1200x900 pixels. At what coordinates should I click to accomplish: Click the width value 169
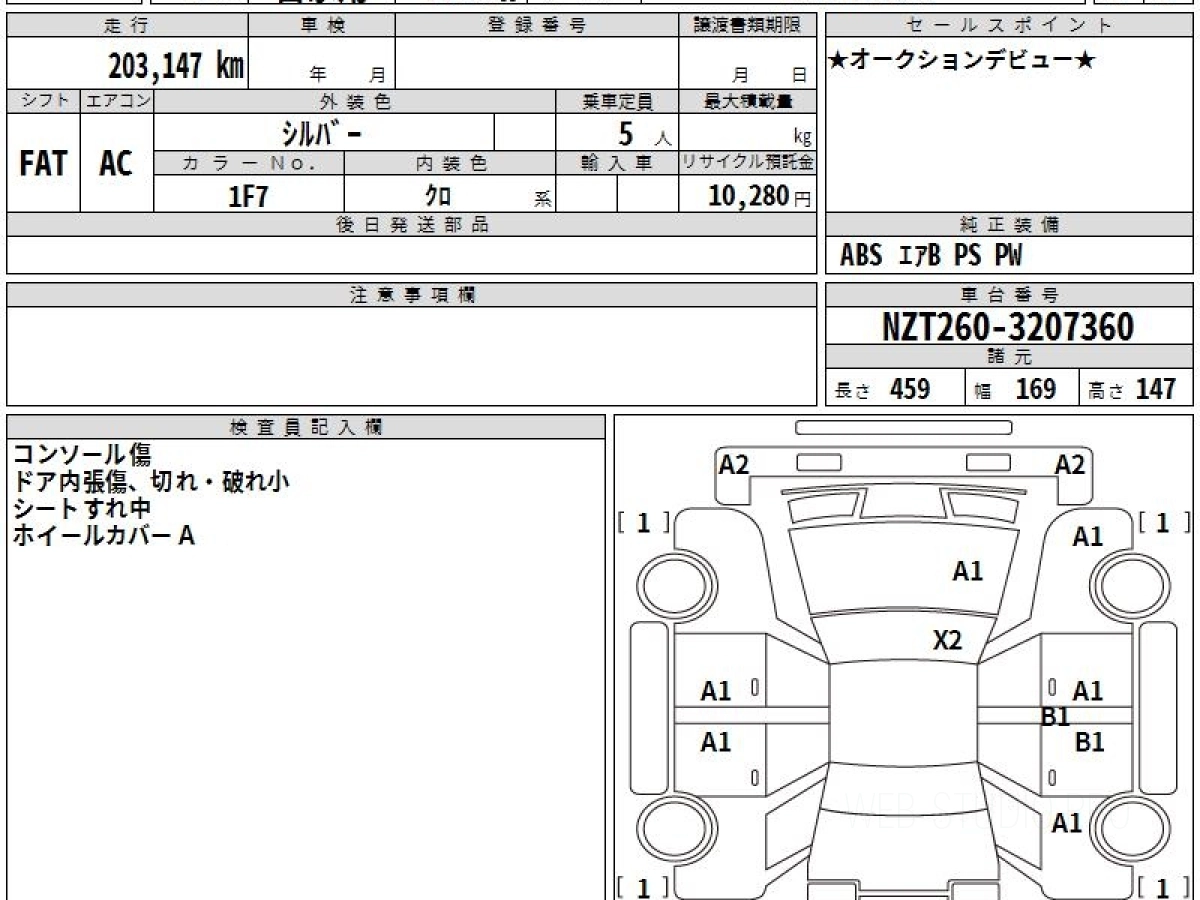point(1035,389)
